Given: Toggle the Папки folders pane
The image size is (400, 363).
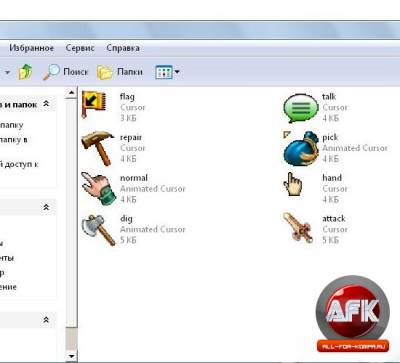Looking at the screenshot, I should (x=120, y=72).
